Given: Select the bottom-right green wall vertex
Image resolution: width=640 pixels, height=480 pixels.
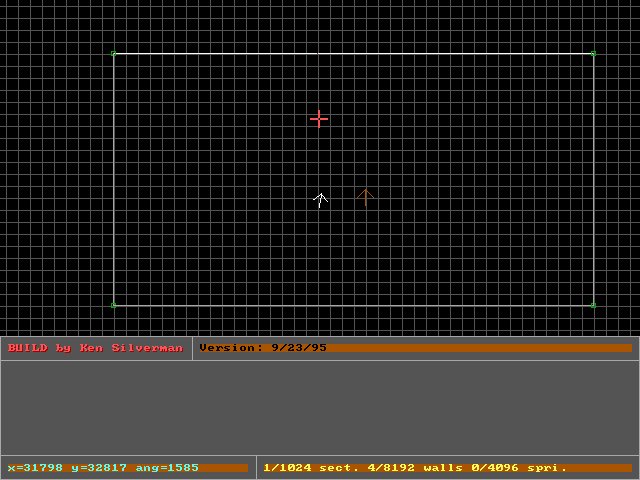Looking at the screenshot, I should pos(593,305).
